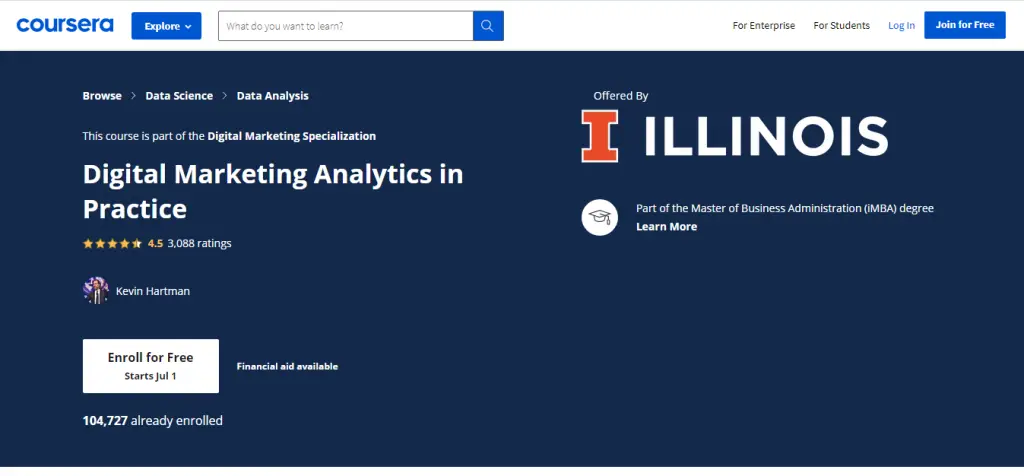Click Kevin Hartman's instructor avatar

(95, 291)
